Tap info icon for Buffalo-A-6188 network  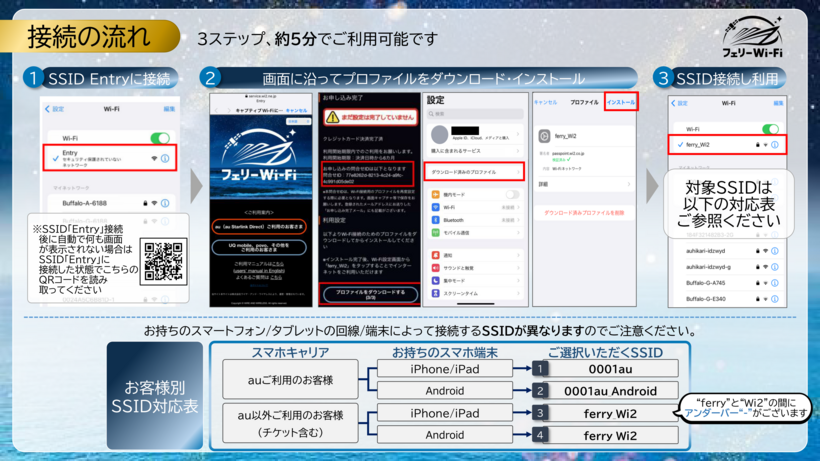coord(165,203)
